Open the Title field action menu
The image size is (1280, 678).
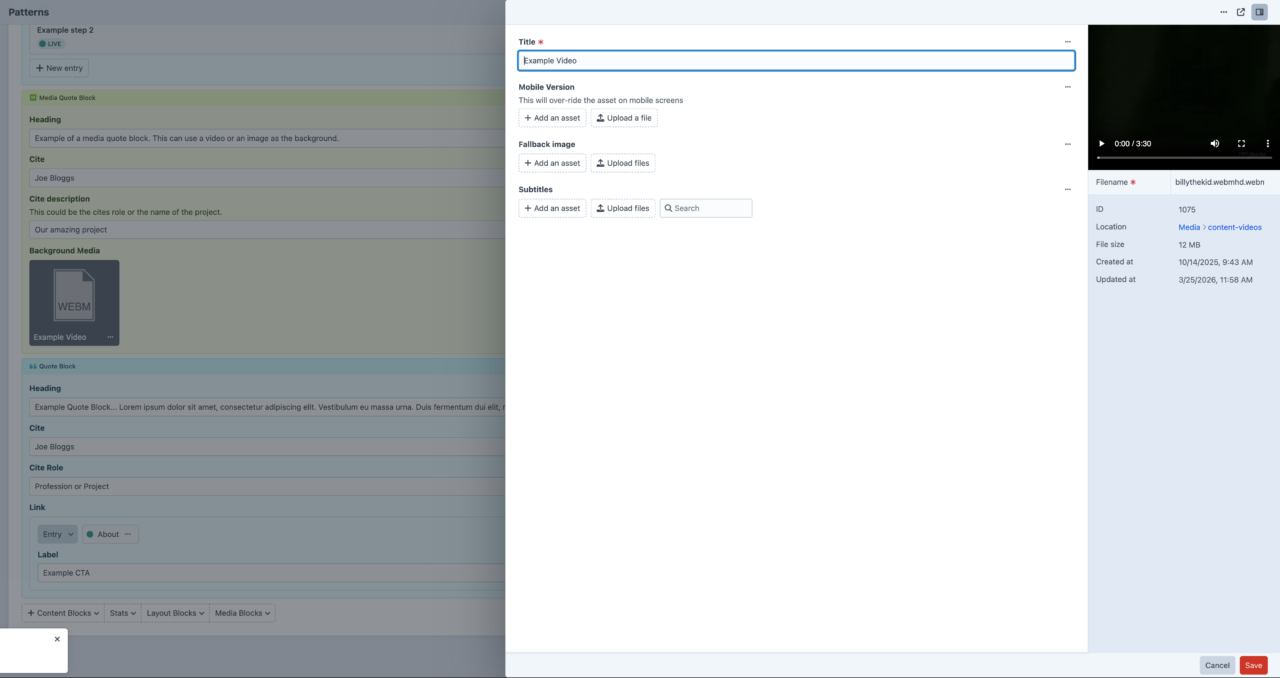click(1066, 41)
